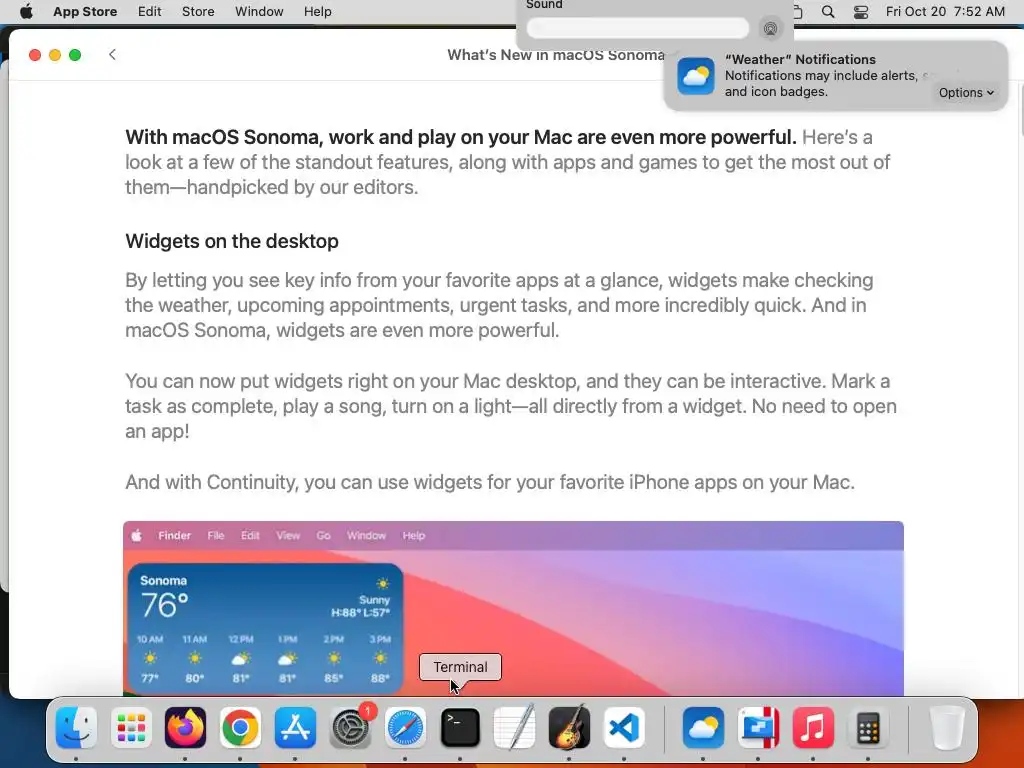
Task: Click the "What's New in macOS Sonoma" title
Action: [556, 55]
